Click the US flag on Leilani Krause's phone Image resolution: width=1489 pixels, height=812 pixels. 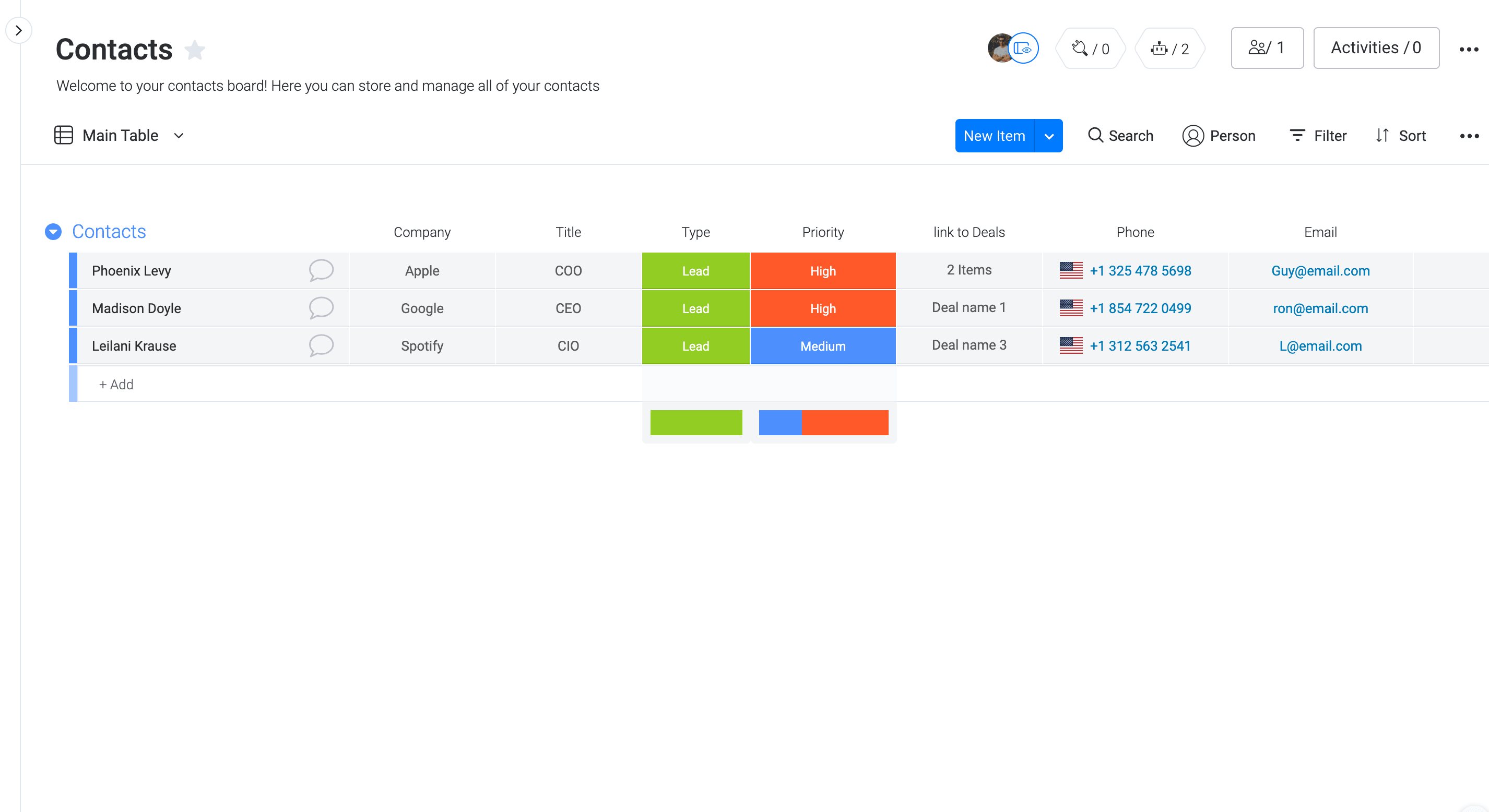(1070, 345)
